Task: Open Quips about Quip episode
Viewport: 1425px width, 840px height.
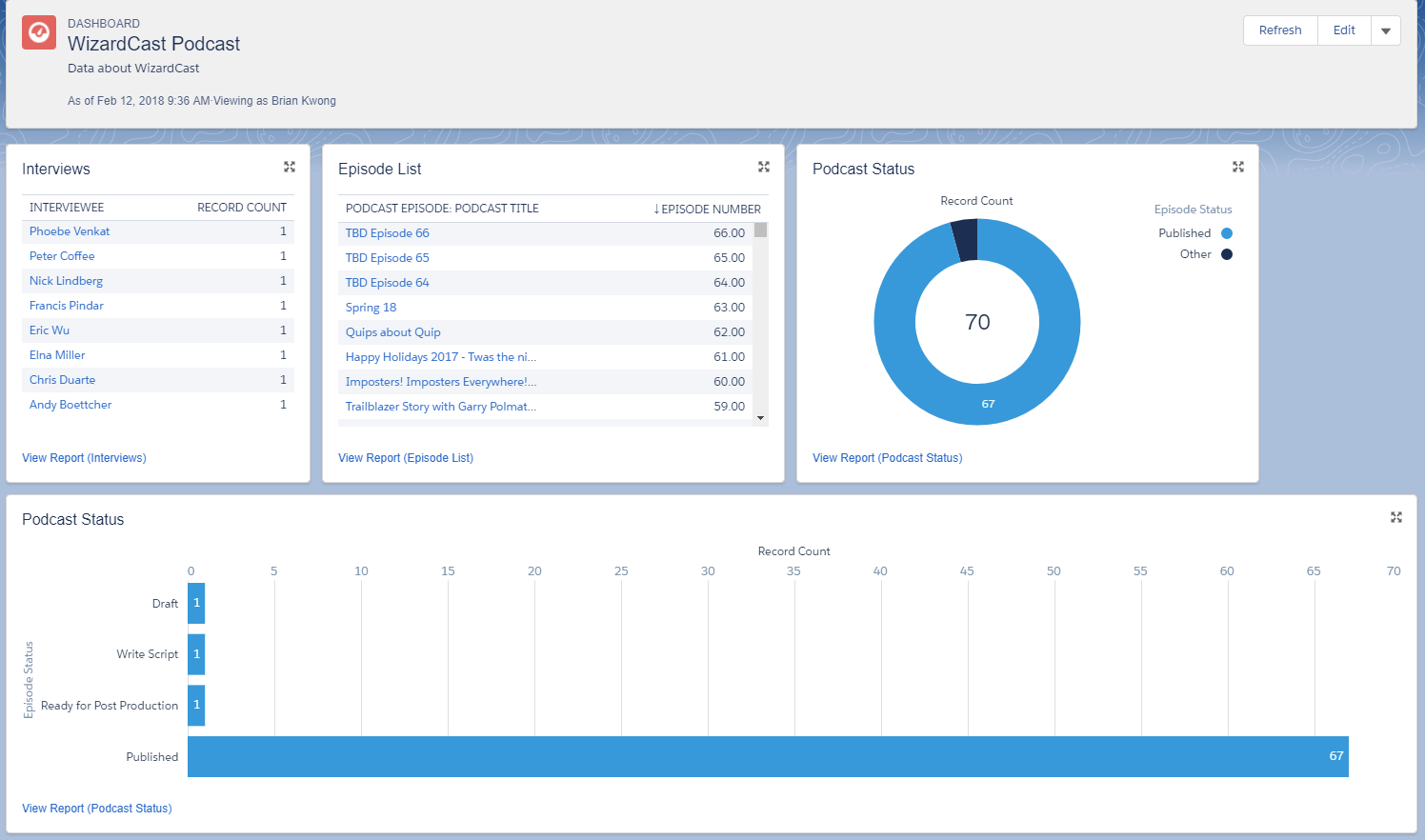Action: click(x=393, y=332)
